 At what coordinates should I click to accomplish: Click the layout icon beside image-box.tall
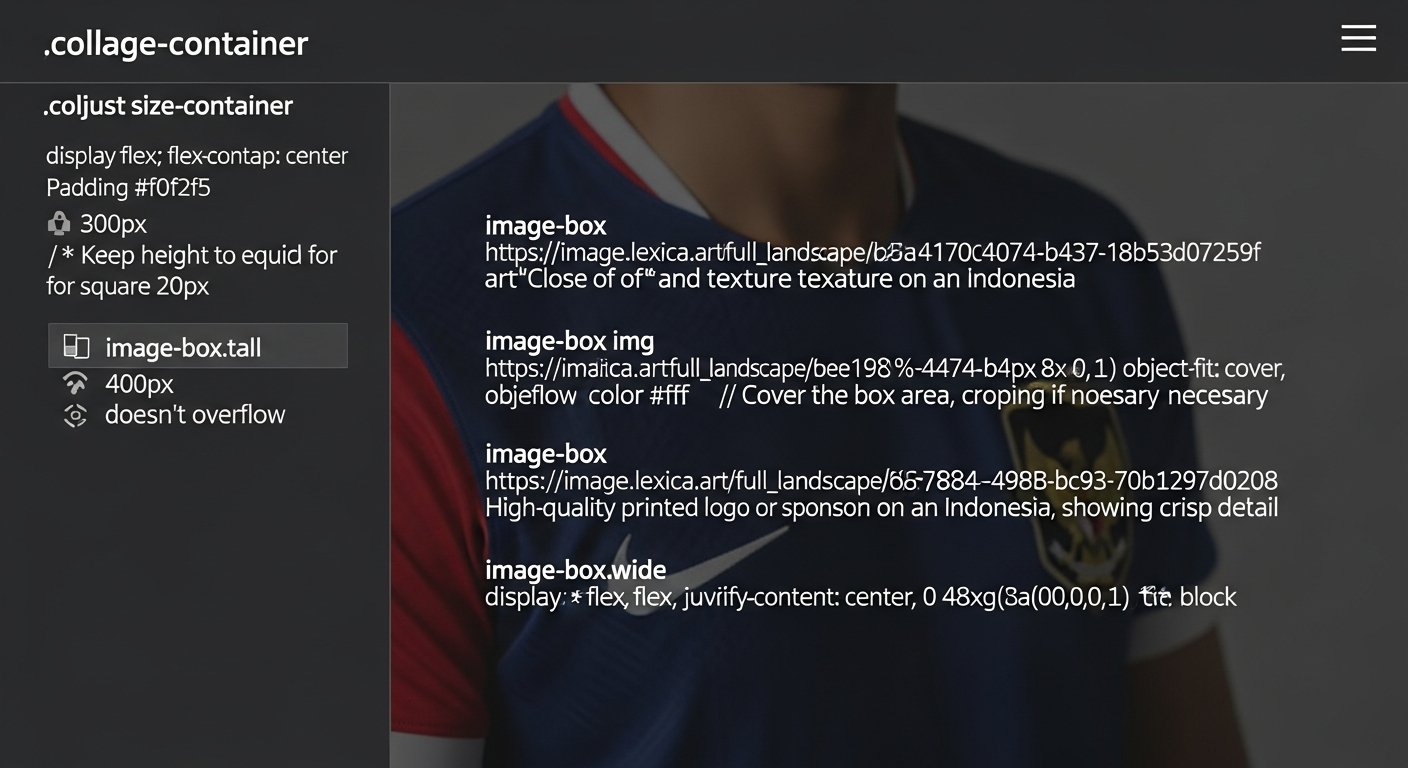click(x=76, y=347)
